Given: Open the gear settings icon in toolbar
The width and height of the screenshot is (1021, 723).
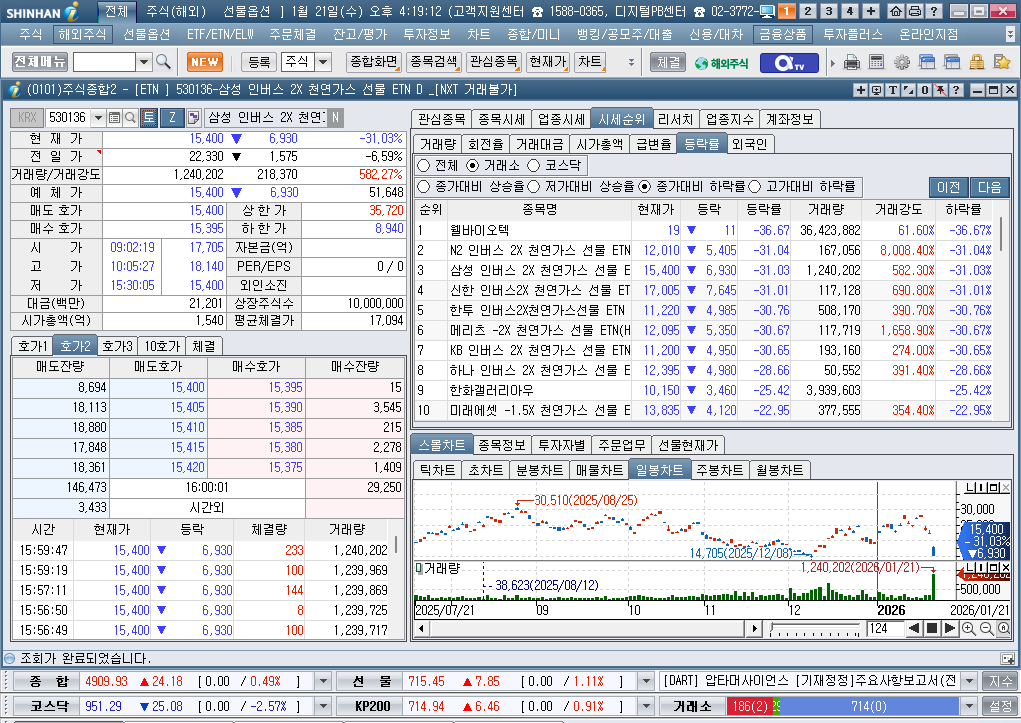Looking at the screenshot, I should click(x=902, y=63).
